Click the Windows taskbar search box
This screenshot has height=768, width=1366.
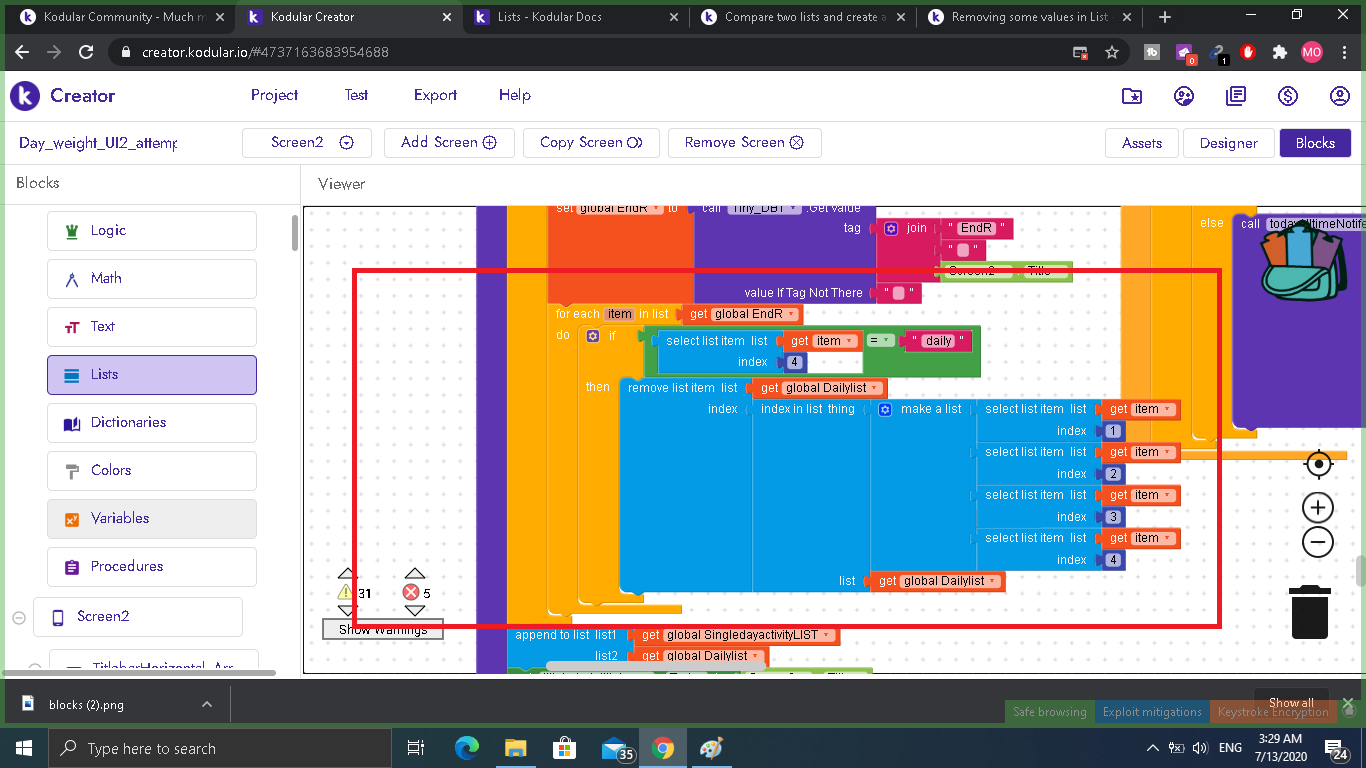pos(220,748)
